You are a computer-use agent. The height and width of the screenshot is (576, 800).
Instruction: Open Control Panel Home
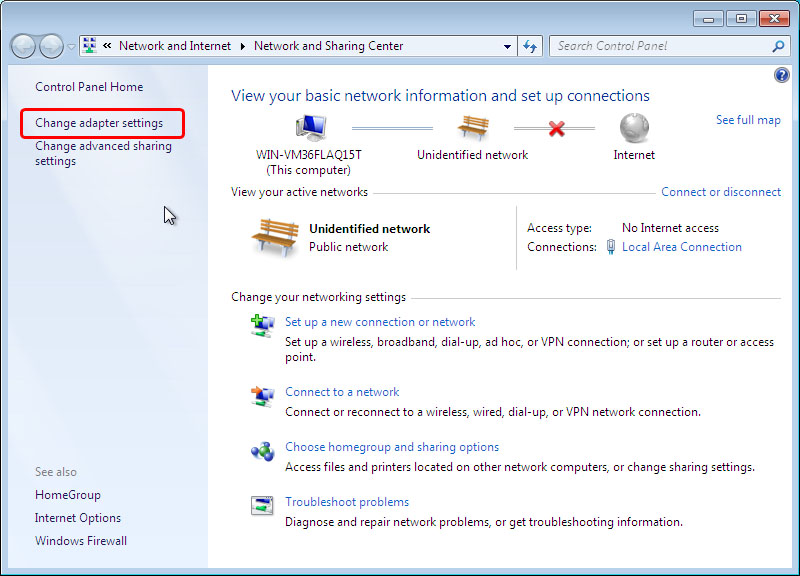click(89, 87)
